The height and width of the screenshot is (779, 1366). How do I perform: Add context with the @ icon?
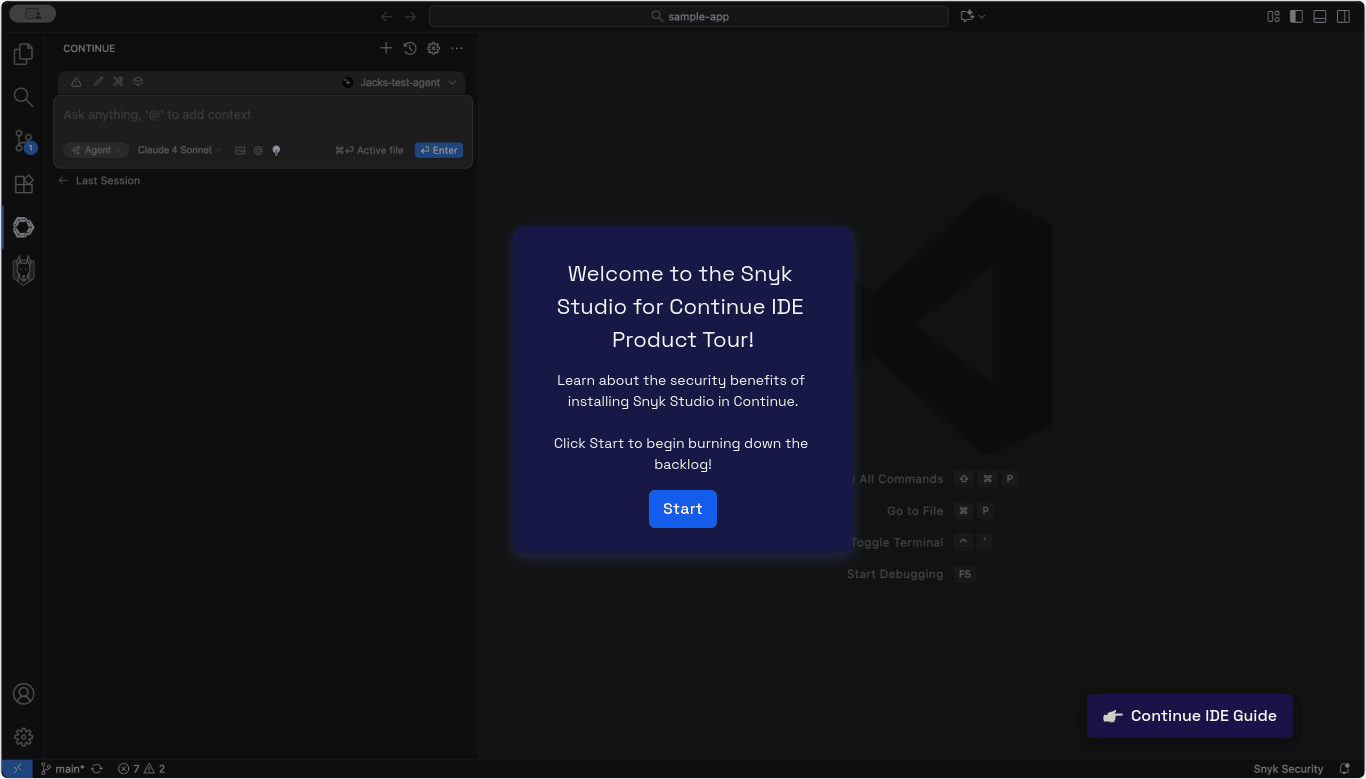coord(258,150)
